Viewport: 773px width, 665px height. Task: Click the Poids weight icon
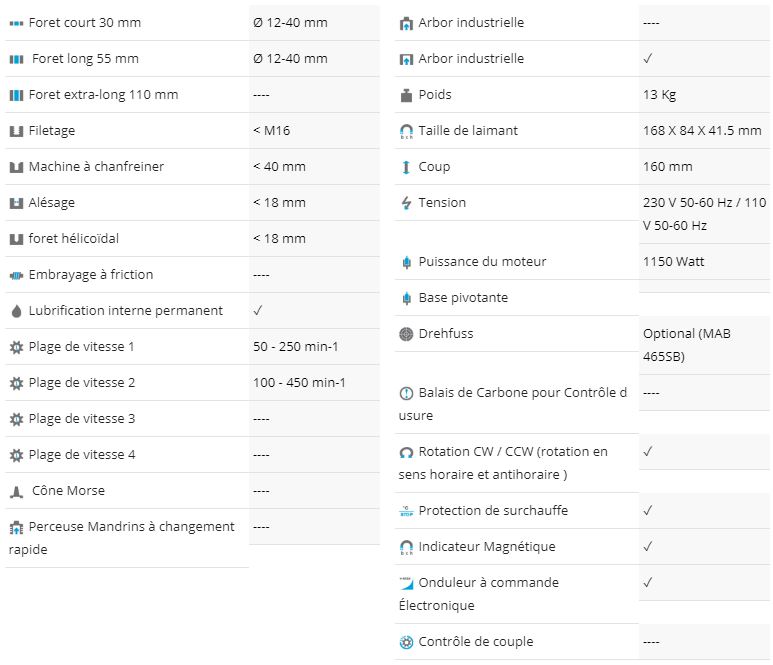click(406, 95)
